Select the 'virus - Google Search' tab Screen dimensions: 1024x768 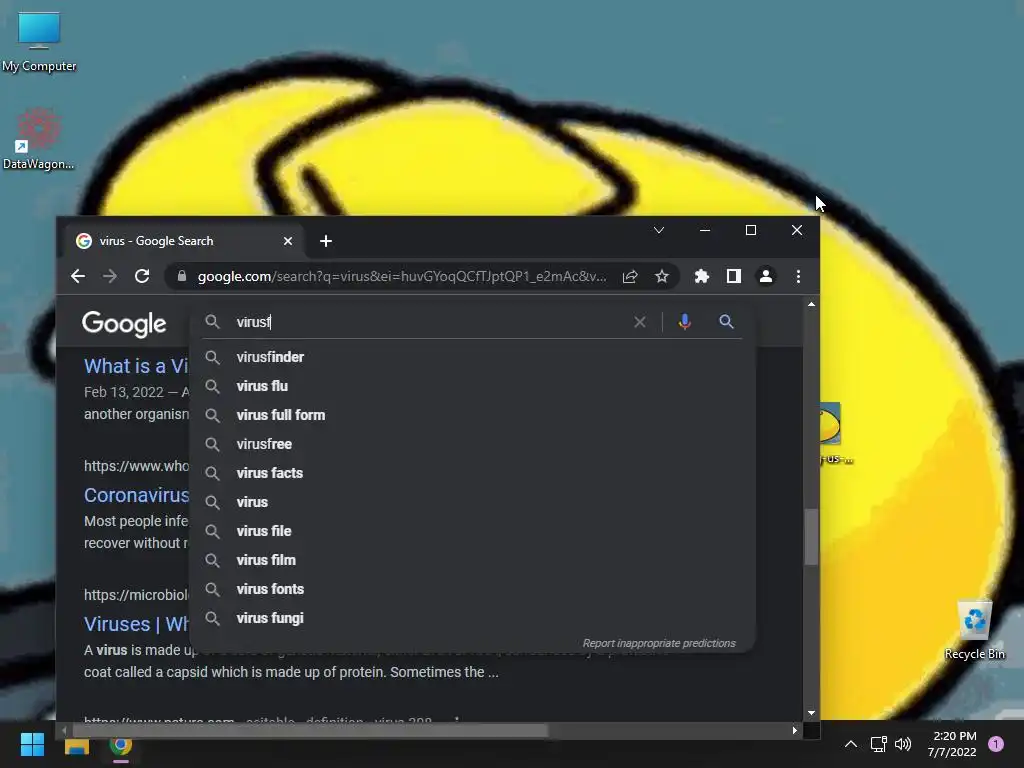coord(183,241)
